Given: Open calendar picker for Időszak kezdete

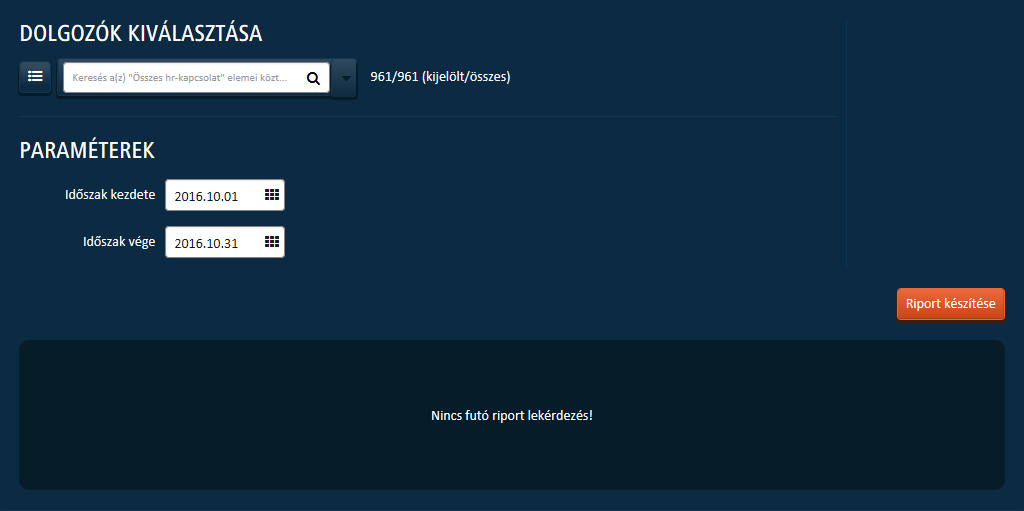Looking at the screenshot, I should click(271, 195).
